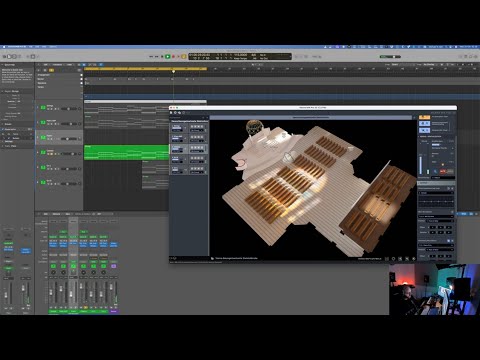The width and height of the screenshot is (480, 360).
Task: Click the duplicate track button
Action: [45, 70]
